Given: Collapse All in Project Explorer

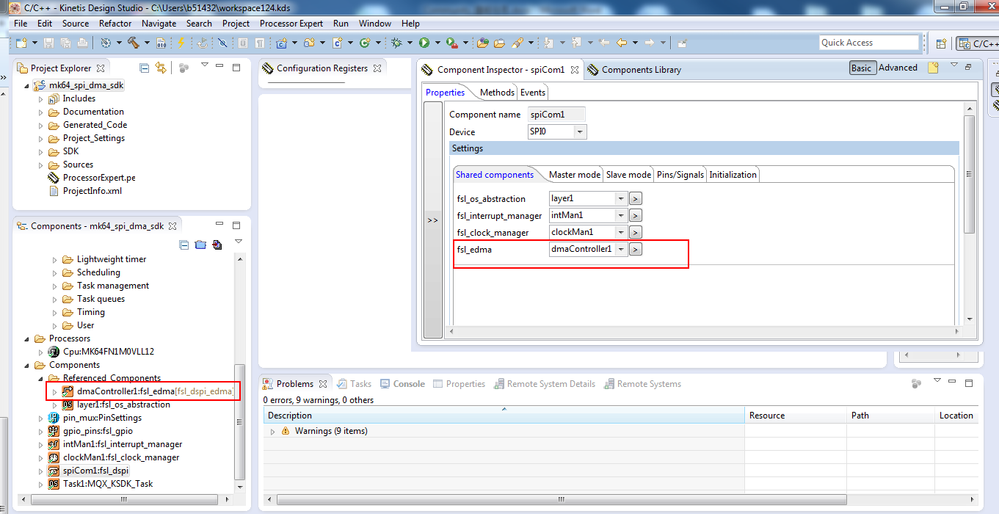Looking at the screenshot, I should tap(145, 68).
